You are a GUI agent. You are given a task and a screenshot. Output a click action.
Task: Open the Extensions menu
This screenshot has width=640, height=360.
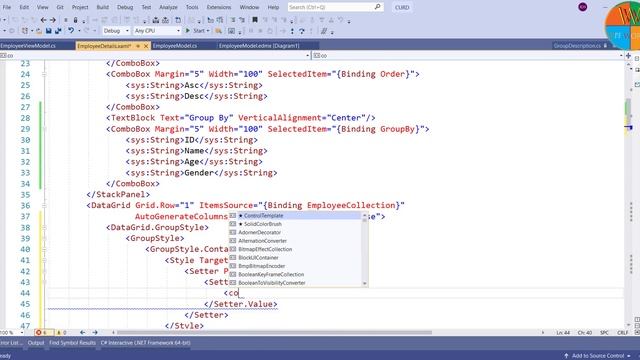(219, 7)
